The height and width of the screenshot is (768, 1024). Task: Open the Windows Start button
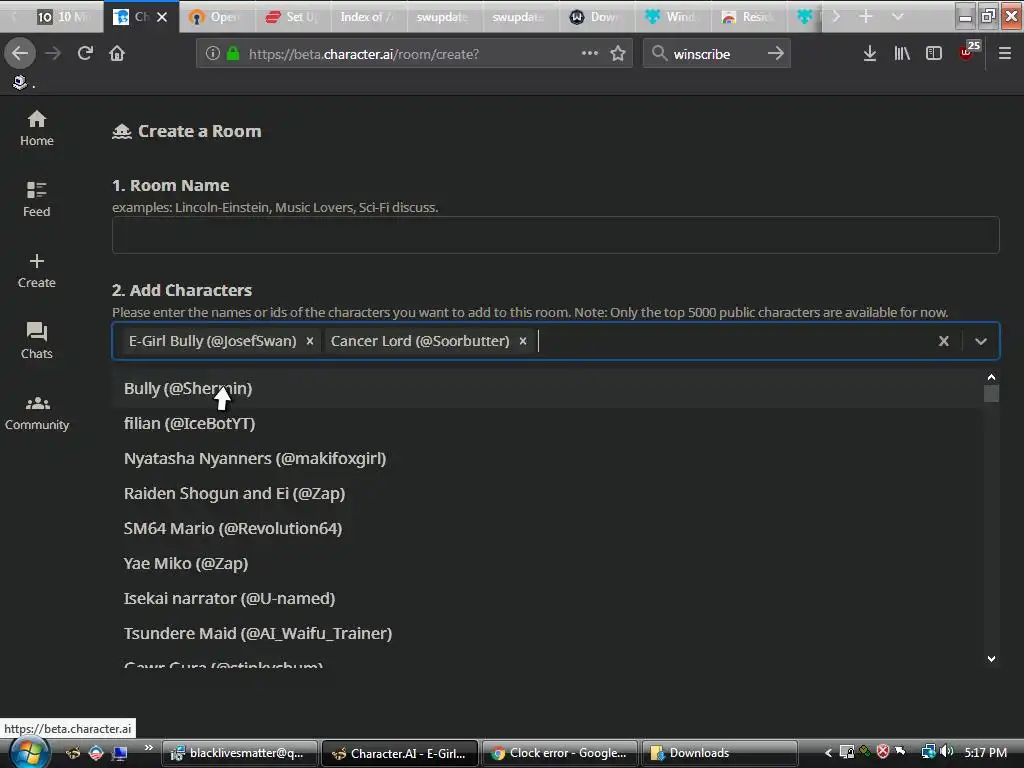coord(28,754)
